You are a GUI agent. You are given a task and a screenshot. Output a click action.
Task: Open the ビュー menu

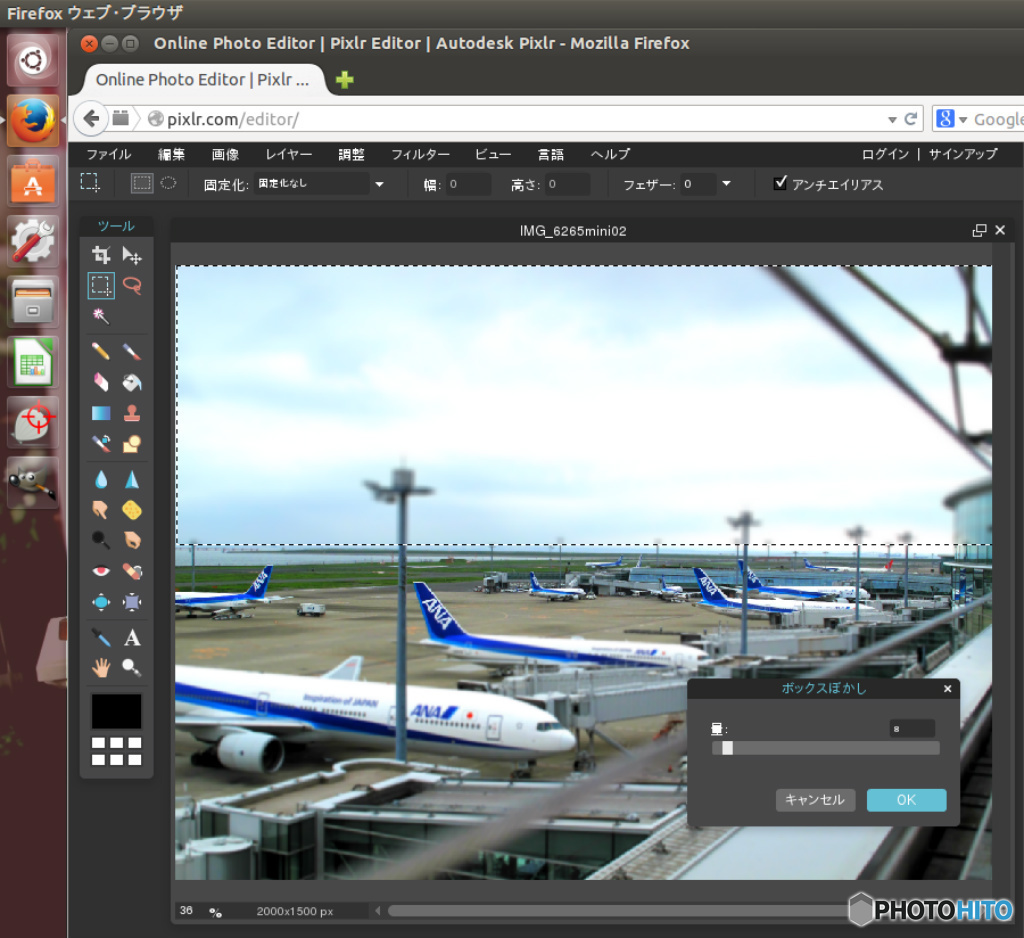click(x=493, y=154)
